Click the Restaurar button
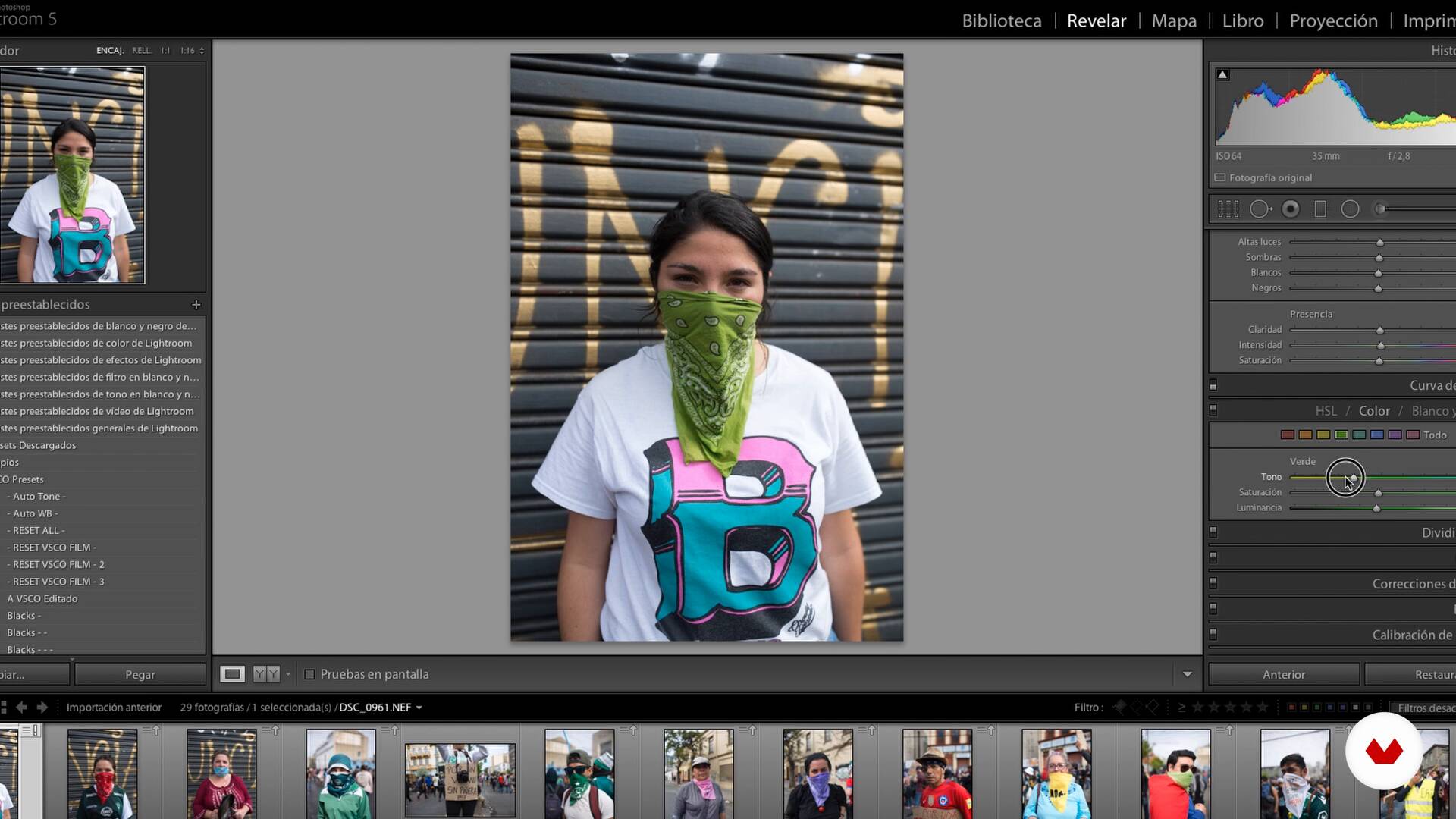The height and width of the screenshot is (819, 1456). [x=1410, y=674]
